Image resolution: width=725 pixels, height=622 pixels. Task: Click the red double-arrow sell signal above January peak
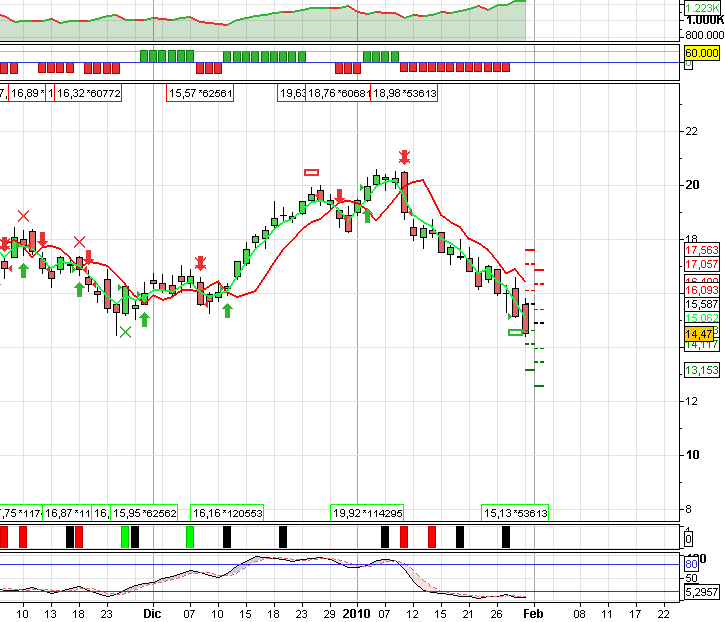(404, 157)
